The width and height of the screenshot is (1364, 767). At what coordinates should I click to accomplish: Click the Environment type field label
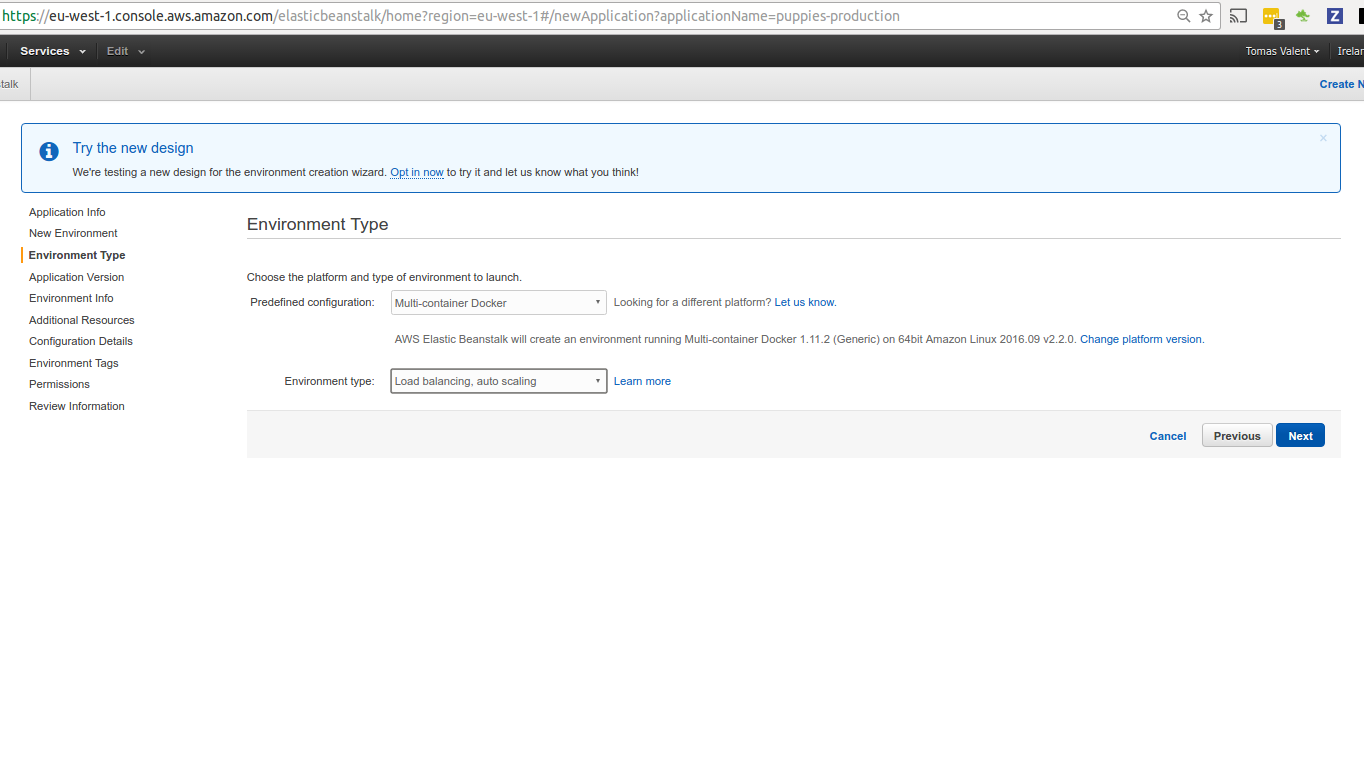pyautogui.click(x=329, y=381)
